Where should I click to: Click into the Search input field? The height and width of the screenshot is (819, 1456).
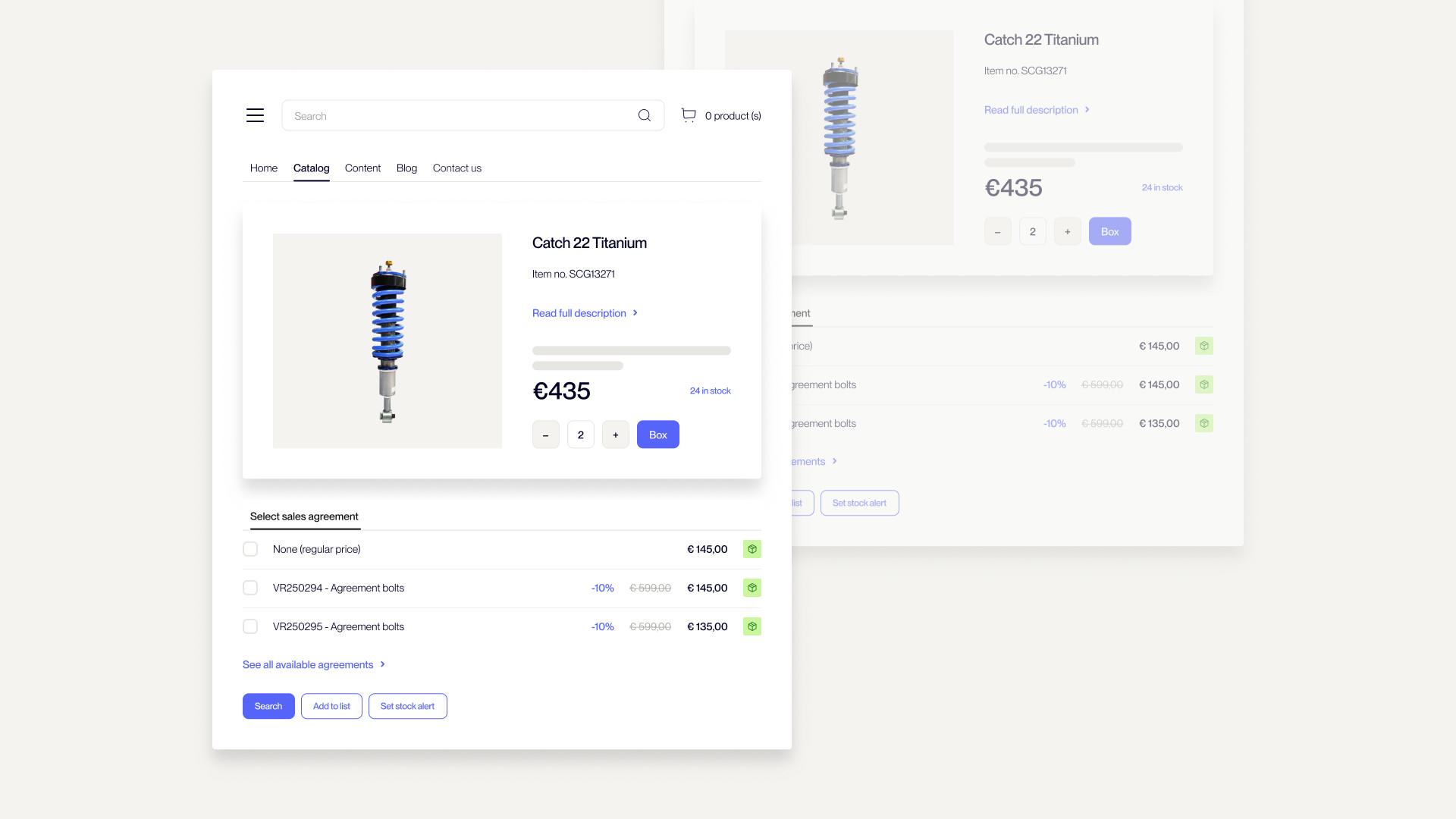473,115
